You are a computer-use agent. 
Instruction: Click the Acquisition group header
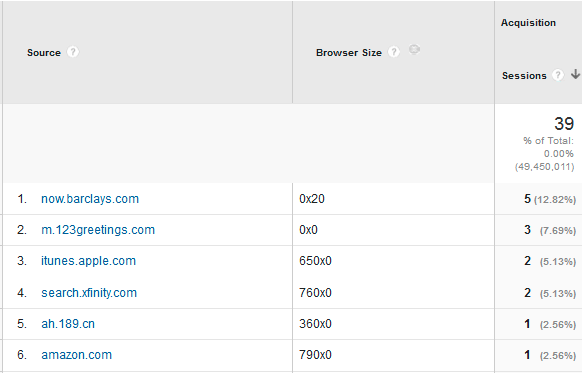[x=528, y=23]
